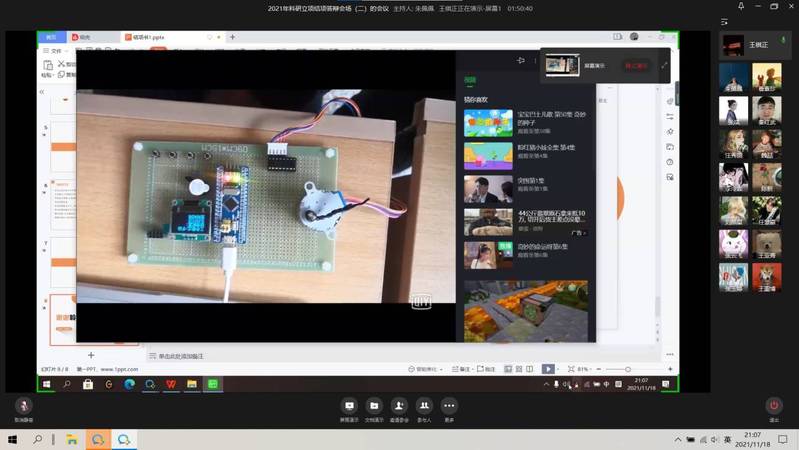The image size is (799, 450).
Task: Click the invite participants icon
Action: pyautogui.click(x=399, y=406)
